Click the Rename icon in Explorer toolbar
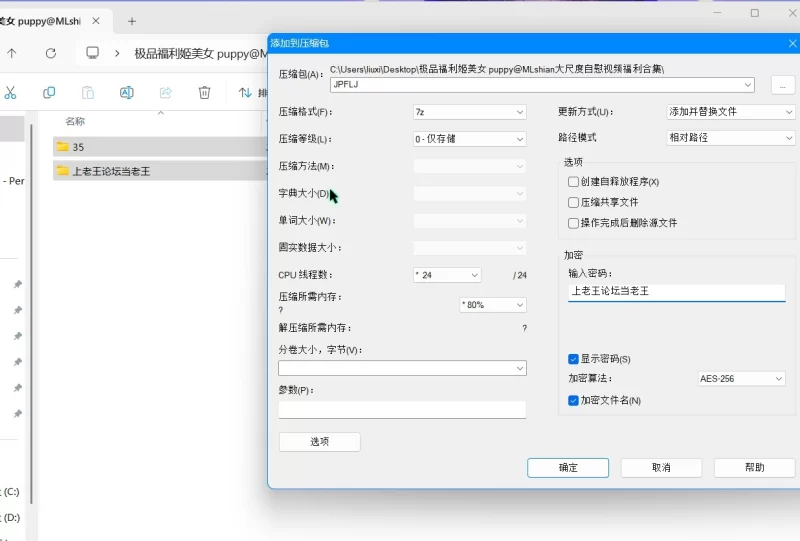800x541 pixels. tap(127, 92)
